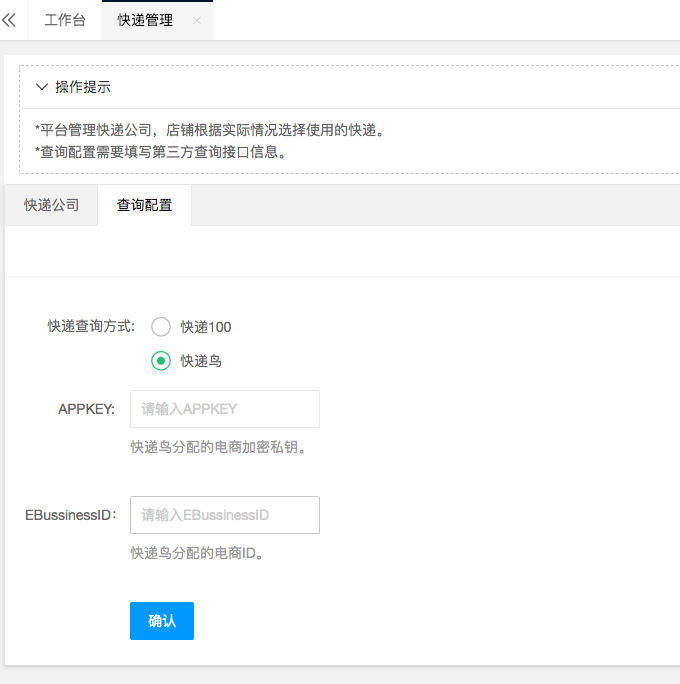Click the hint text 快递鸟分配的电商ID
Image resolution: width=680 pixels, height=684 pixels.
198,553
